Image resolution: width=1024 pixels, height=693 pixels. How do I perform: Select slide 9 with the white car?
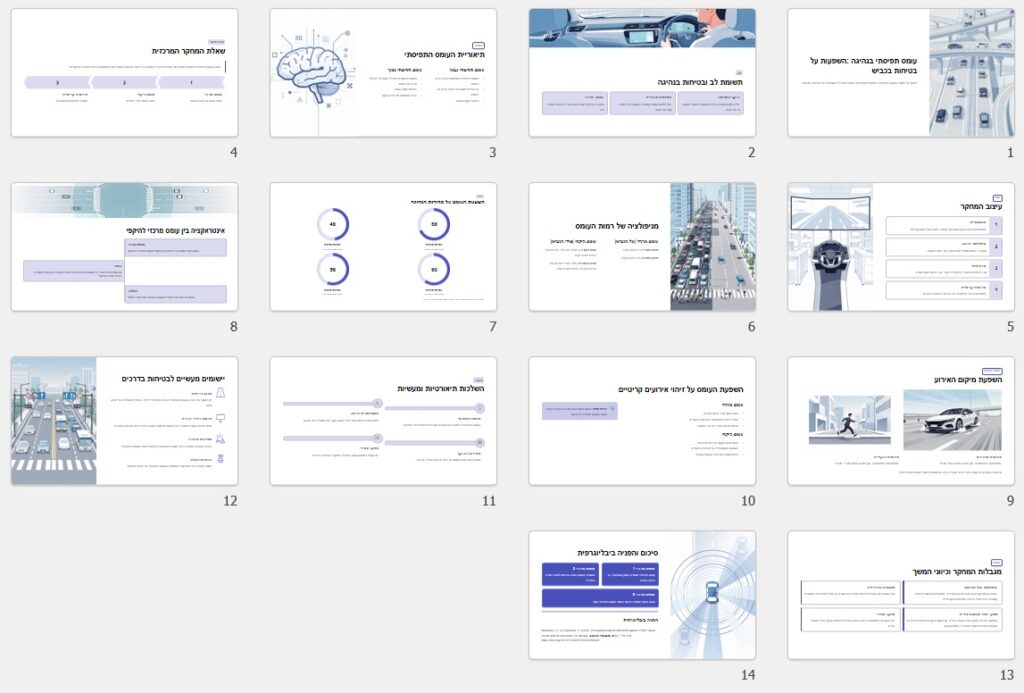pos(900,420)
